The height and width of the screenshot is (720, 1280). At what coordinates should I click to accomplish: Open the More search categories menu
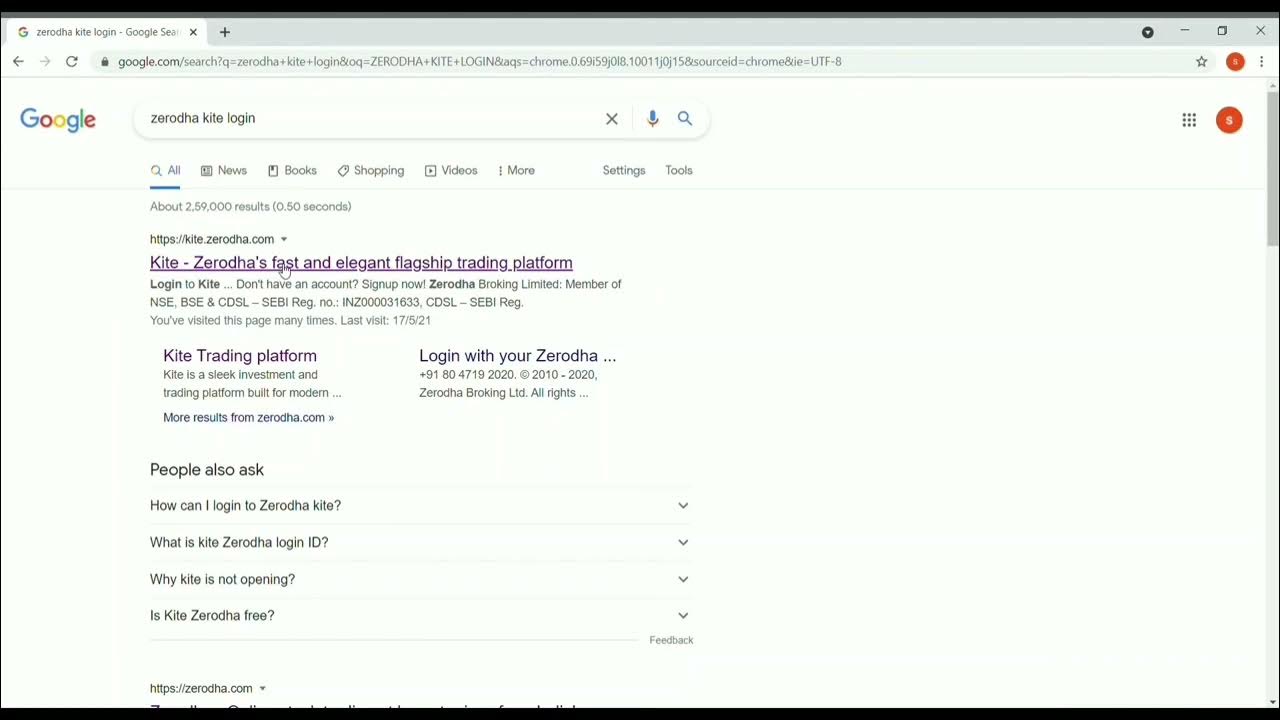click(517, 171)
